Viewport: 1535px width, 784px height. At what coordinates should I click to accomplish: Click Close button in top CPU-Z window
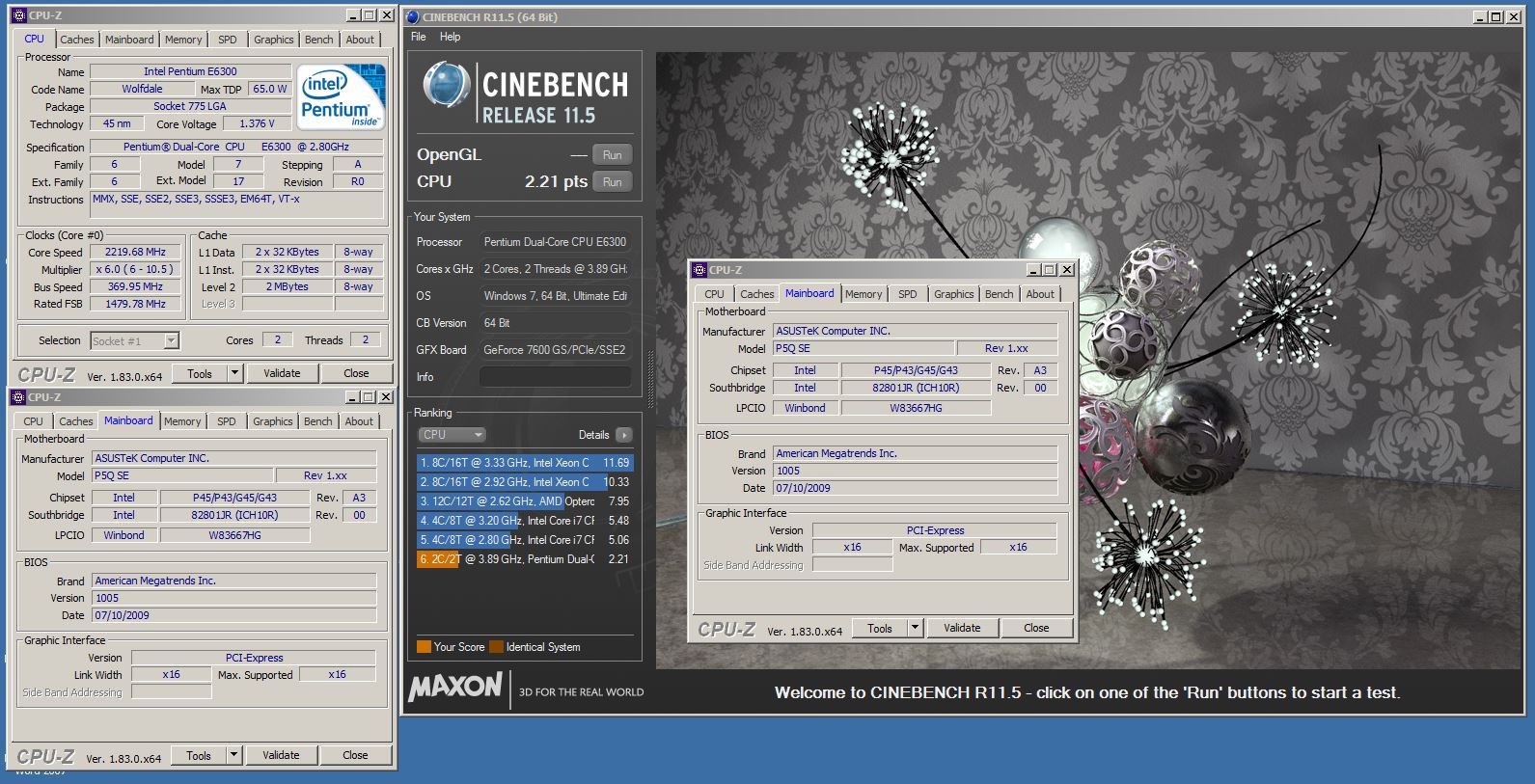click(356, 373)
